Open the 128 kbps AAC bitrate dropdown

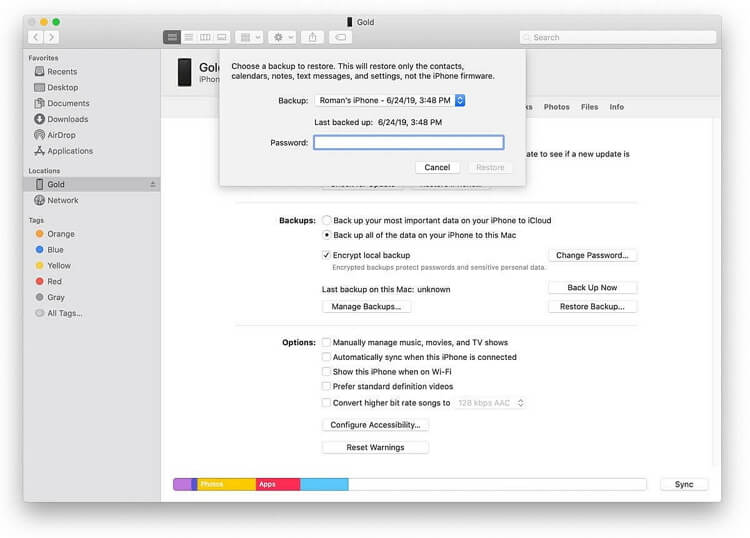490,403
